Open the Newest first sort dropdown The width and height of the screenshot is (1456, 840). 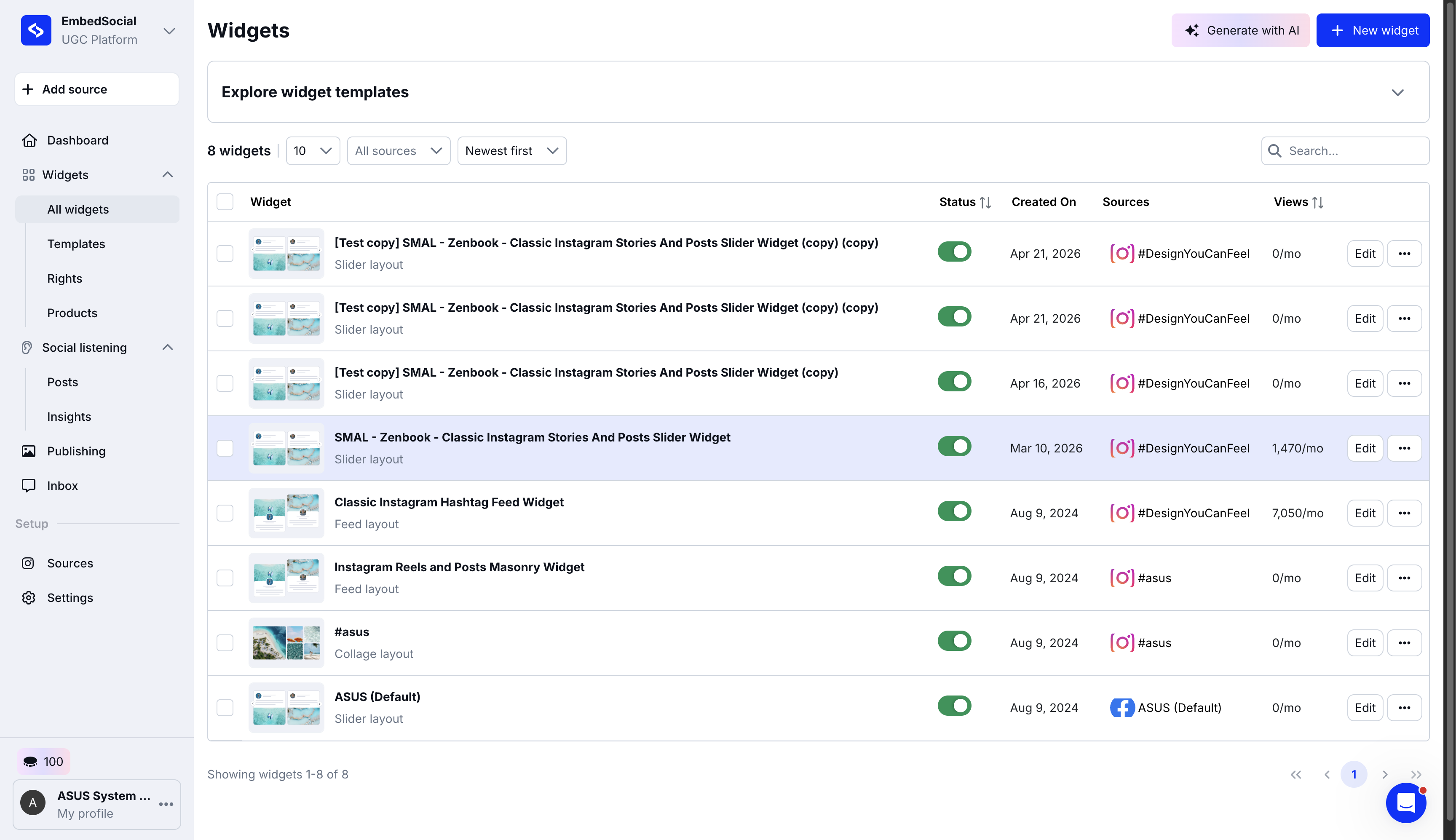pos(512,150)
